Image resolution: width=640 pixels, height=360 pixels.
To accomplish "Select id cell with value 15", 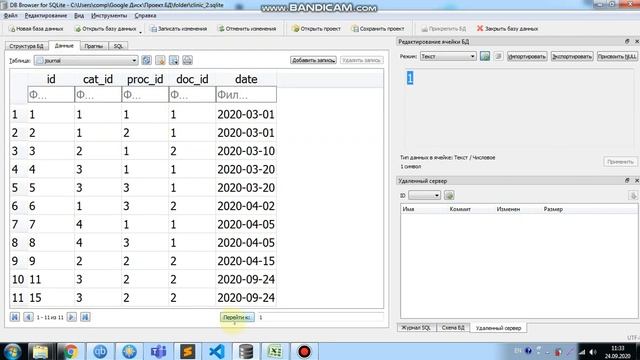I will [x=51, y=298].
